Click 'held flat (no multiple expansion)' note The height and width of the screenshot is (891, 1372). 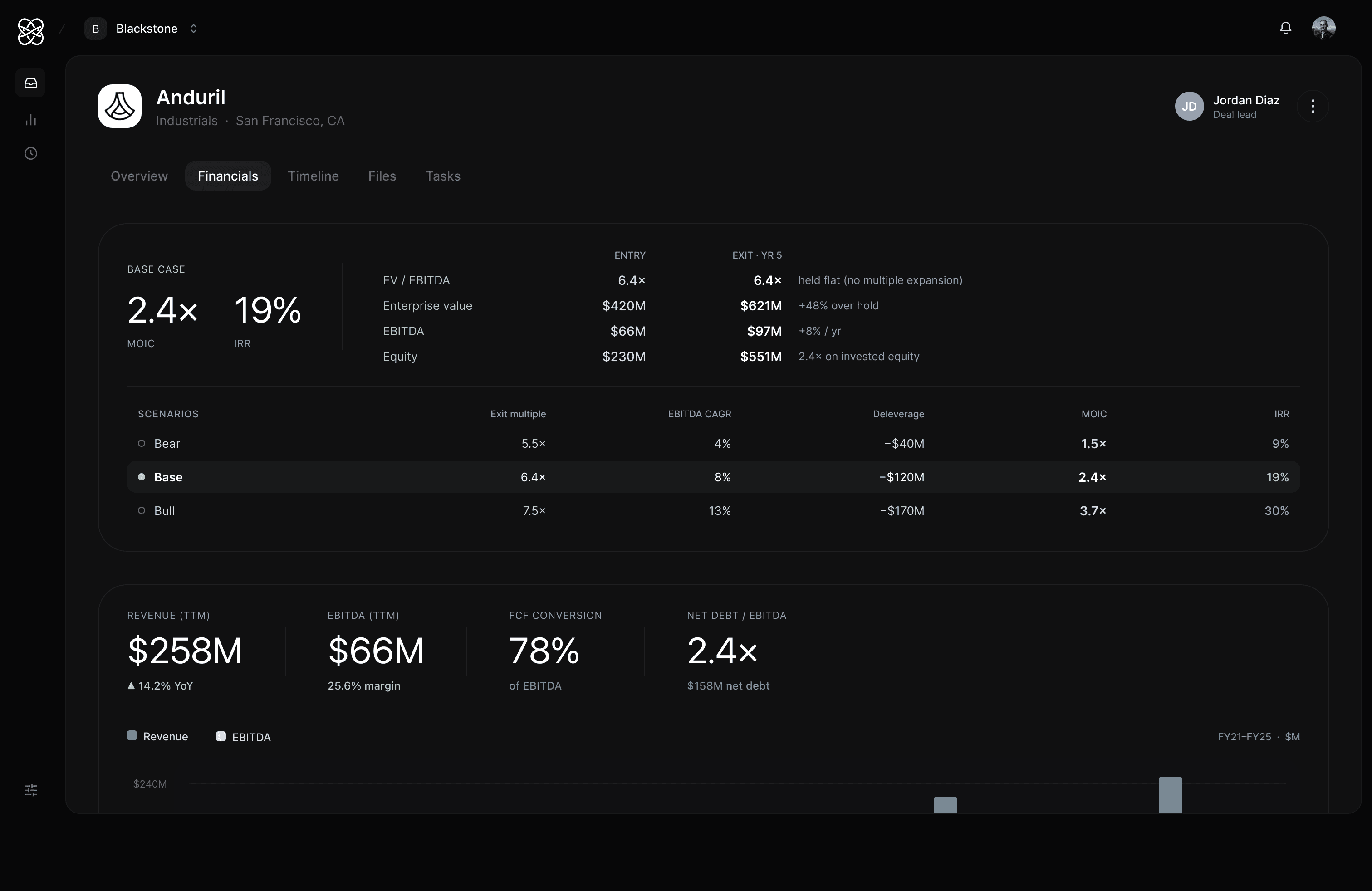(x=880, y=280)
